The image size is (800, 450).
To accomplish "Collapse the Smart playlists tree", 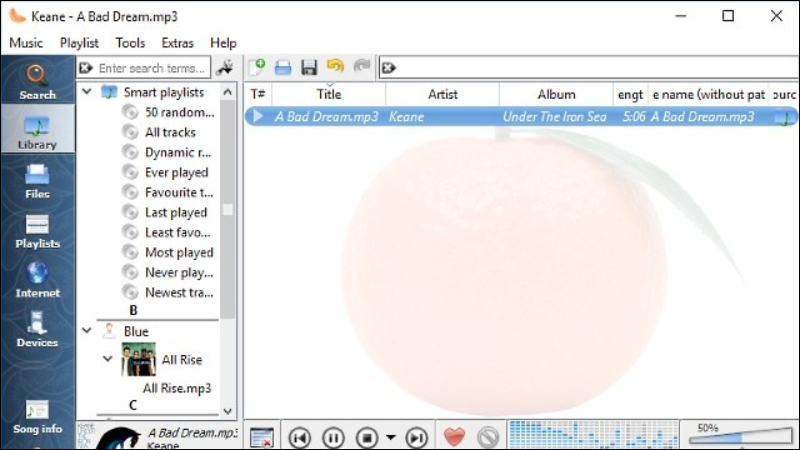I will 87,92.
